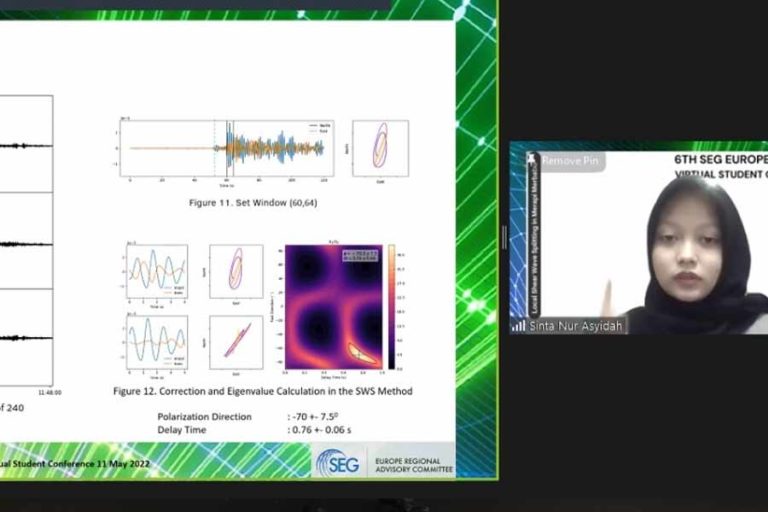768x512 pixels.
Task: Click the heatmap legend box
Action: pos(360,256)
